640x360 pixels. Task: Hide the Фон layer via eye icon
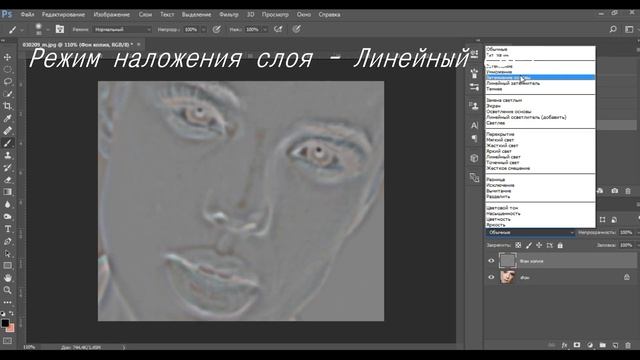click(x=491, y=277)
